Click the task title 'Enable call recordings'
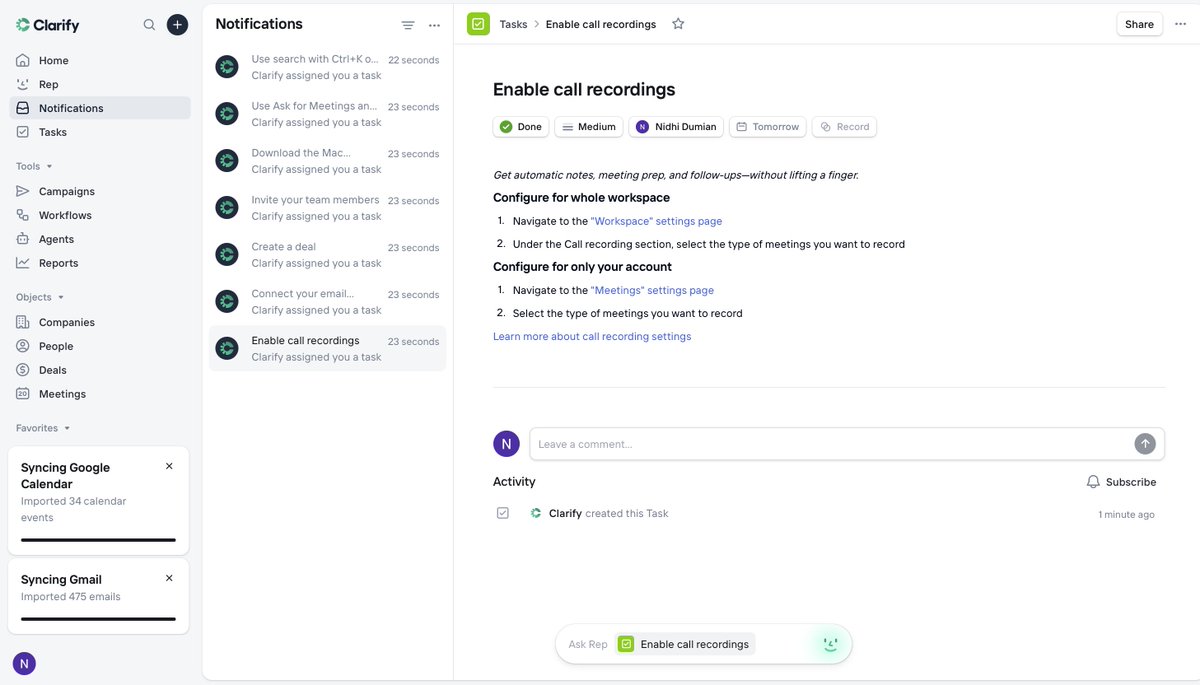 [584, 89]
